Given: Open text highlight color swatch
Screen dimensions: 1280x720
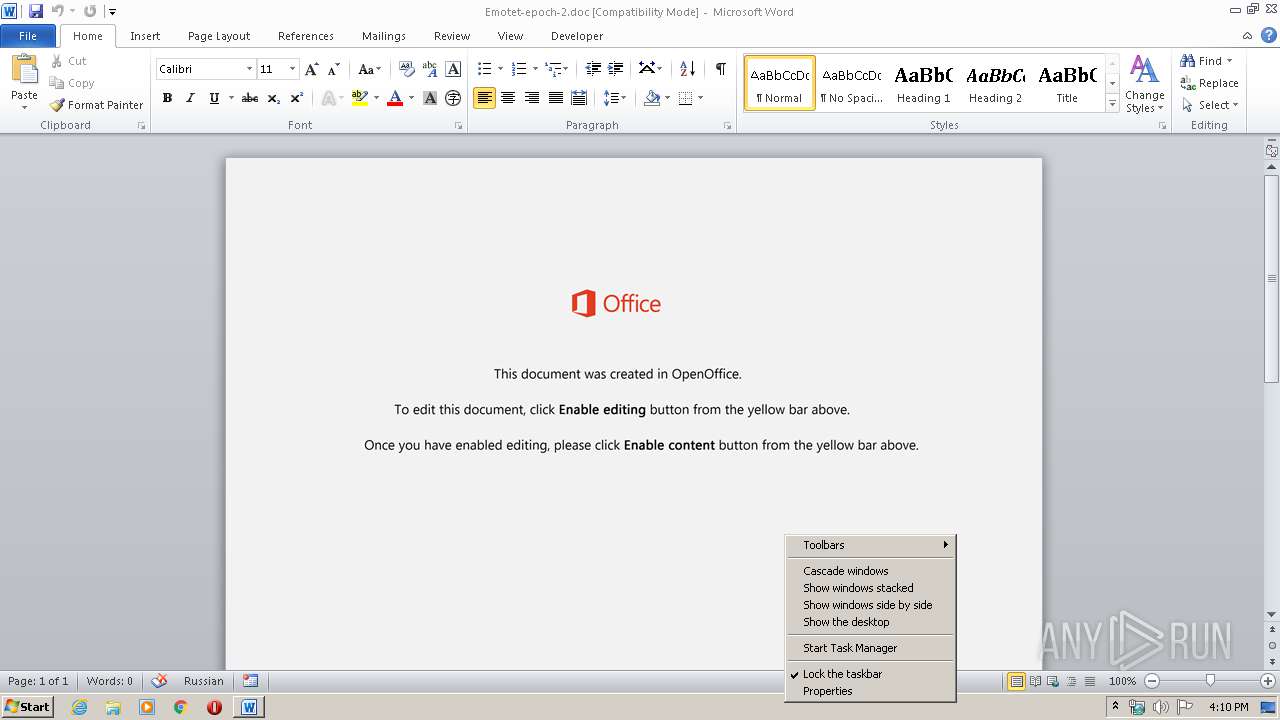Looking at the screenshot, I should pos(360,98).
